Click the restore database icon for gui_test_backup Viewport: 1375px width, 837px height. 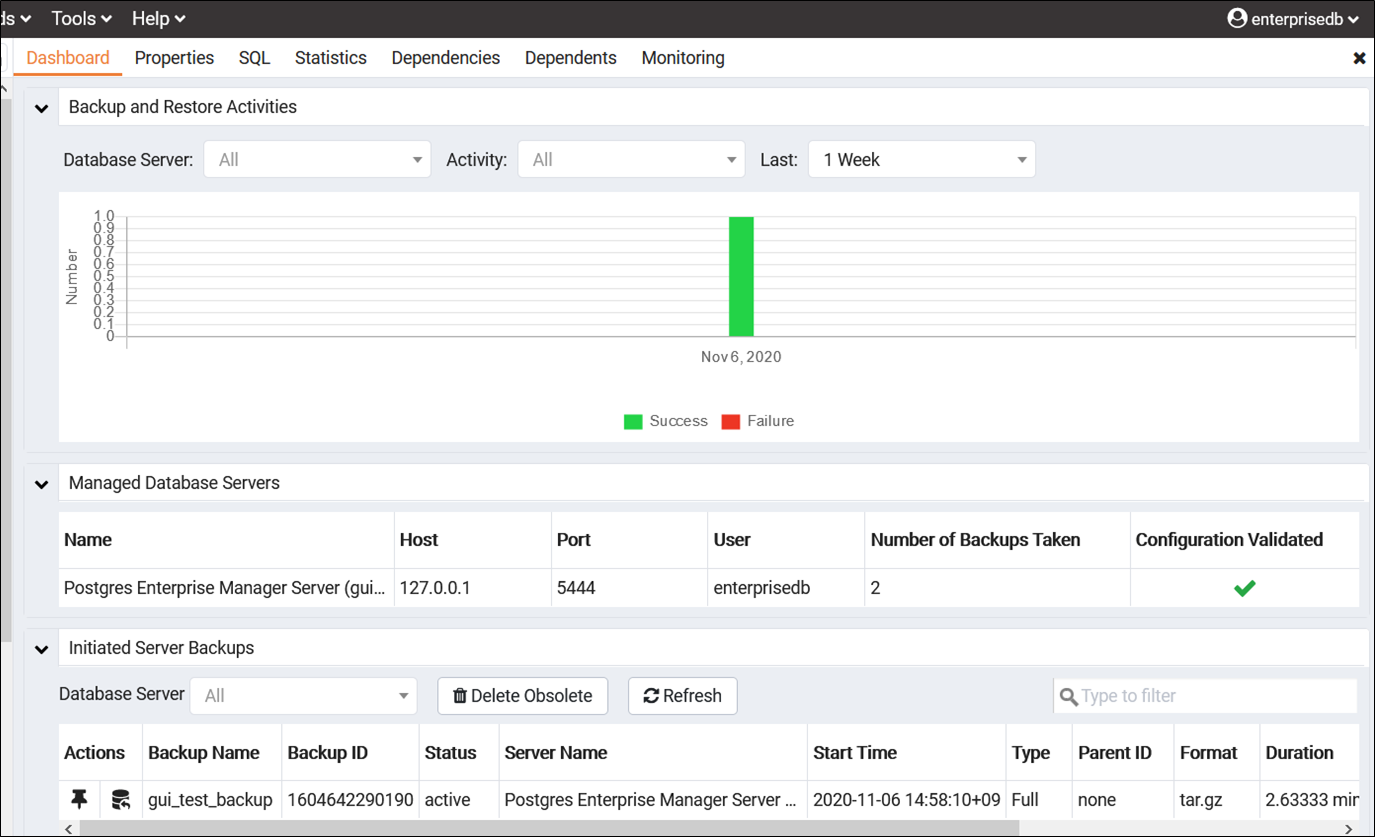tap(121, 799)
